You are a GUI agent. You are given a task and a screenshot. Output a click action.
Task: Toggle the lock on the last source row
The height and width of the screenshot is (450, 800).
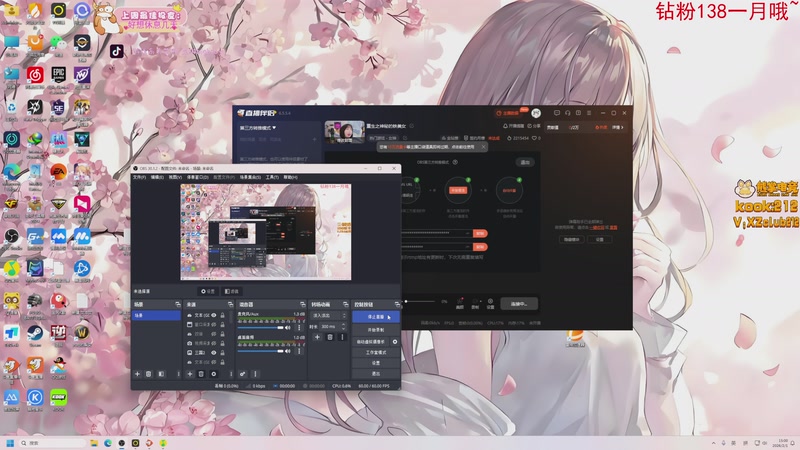coord(222,362)
